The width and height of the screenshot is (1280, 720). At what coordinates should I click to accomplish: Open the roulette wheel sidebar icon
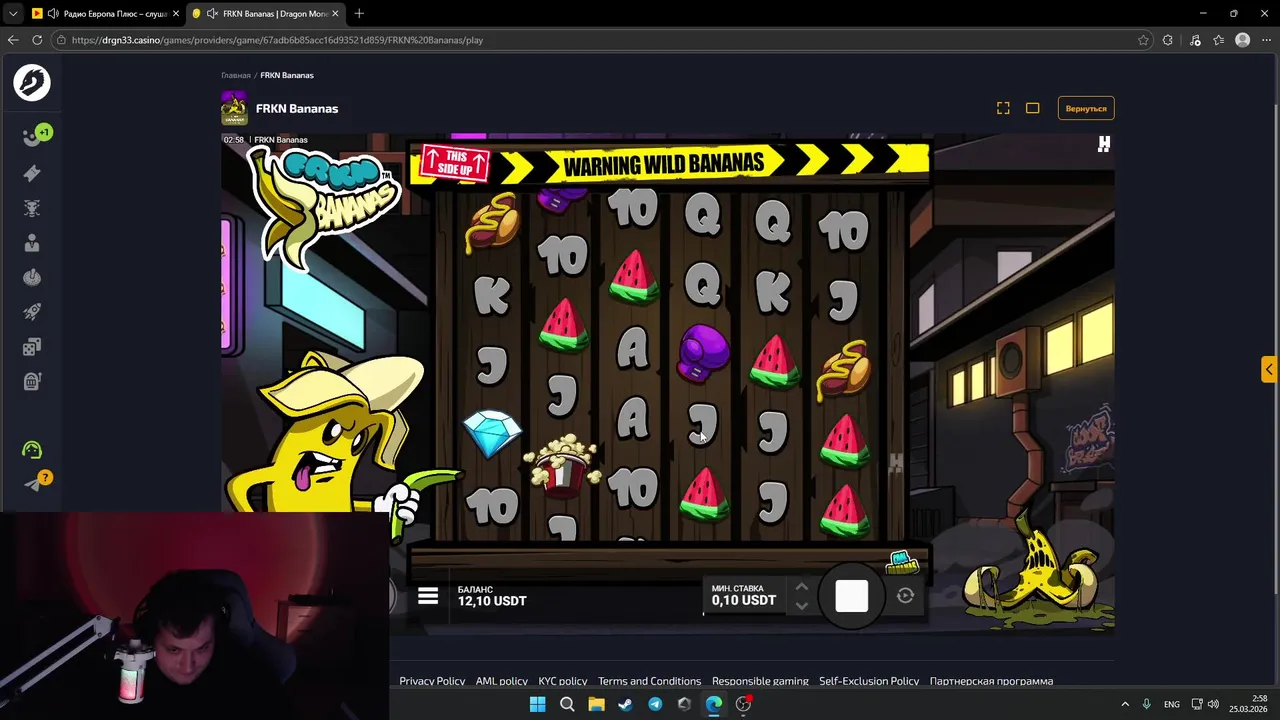32,277
